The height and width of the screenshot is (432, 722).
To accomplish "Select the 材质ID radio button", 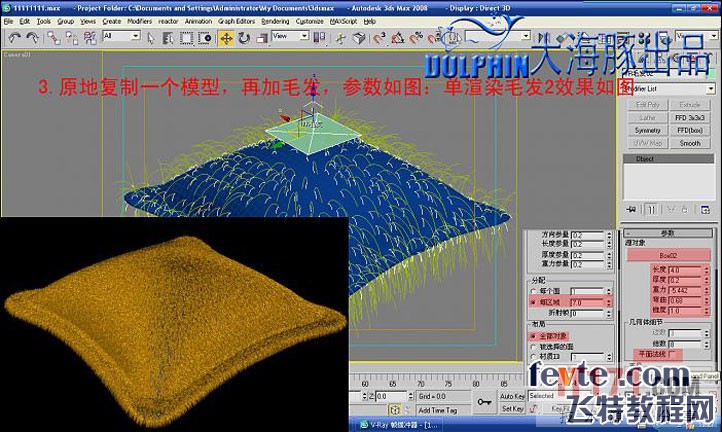I will [x=534, y=357].
